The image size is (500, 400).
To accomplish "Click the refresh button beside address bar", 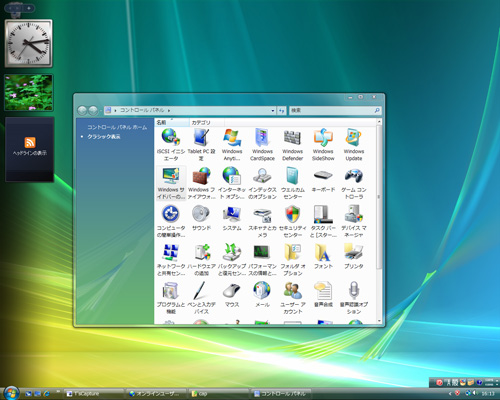I will pyautogui.click(x=282, y=110).
